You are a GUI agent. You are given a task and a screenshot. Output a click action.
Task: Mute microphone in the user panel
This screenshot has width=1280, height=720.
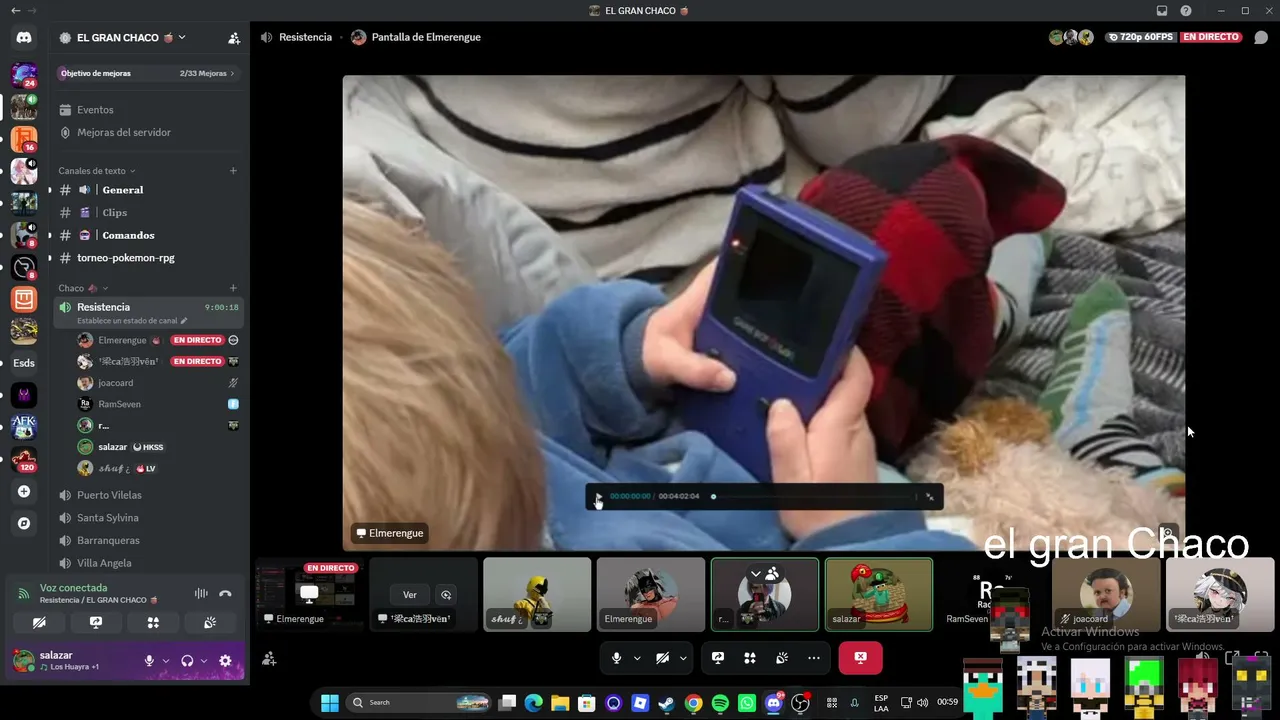click(149, 661)
